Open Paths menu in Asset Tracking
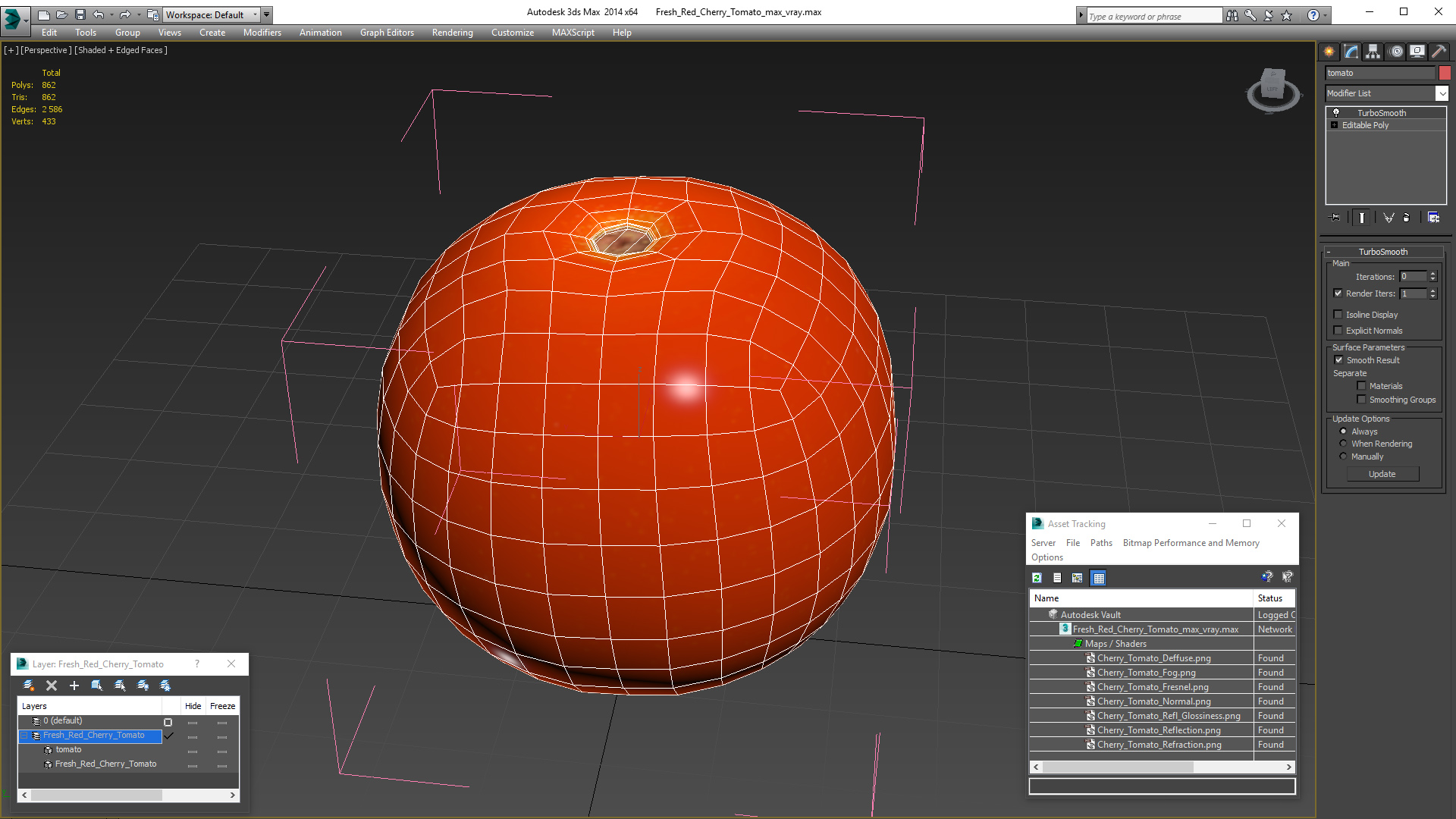 (x=1100, y=543)
